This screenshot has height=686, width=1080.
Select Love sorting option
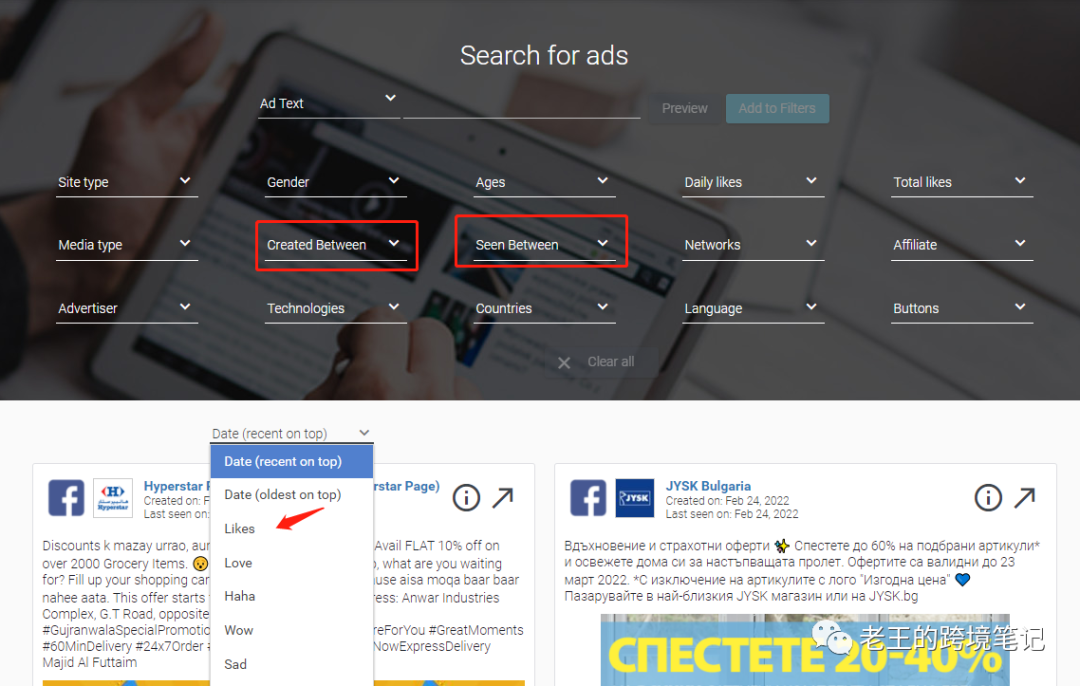238,563
